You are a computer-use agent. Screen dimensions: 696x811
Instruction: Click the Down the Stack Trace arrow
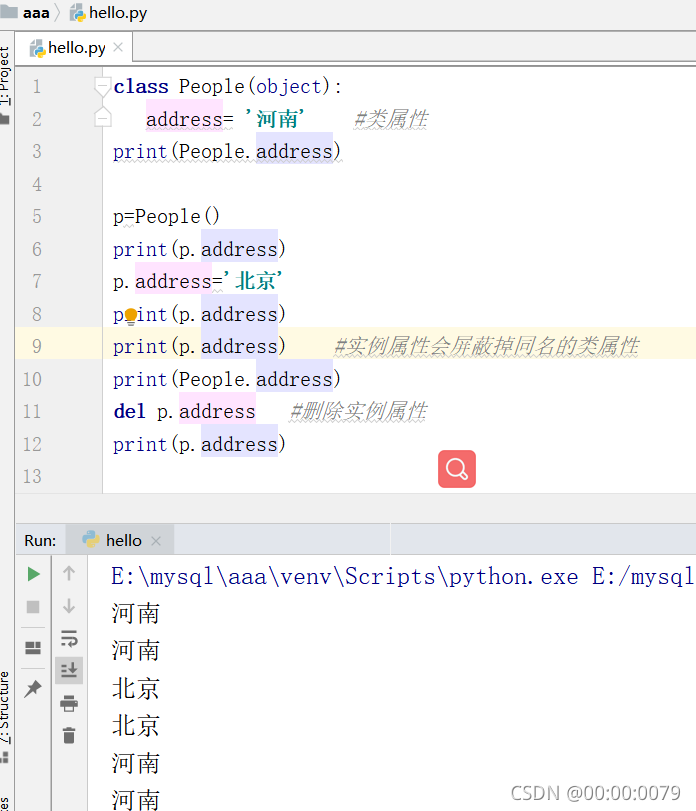[x=69, y=606]
